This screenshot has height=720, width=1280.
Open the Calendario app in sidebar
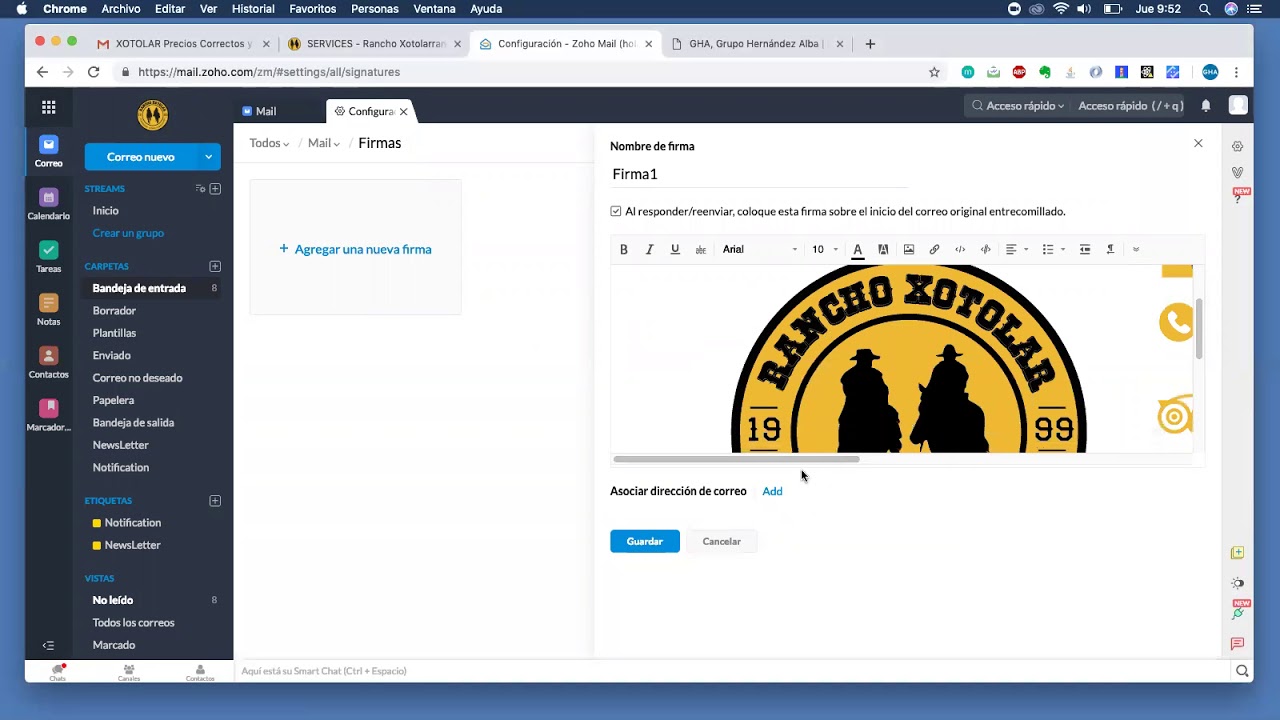point(48,204)
